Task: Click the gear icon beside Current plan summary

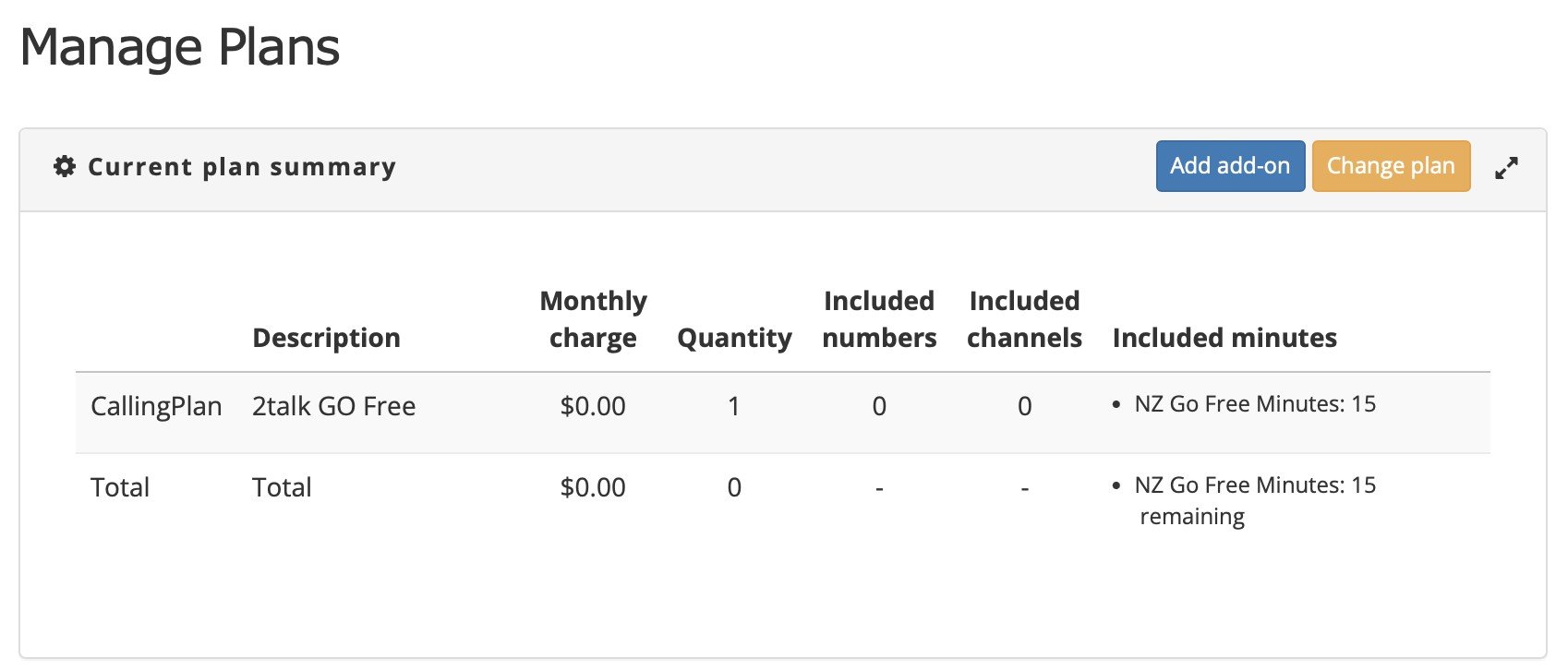Action: [65, 167]
